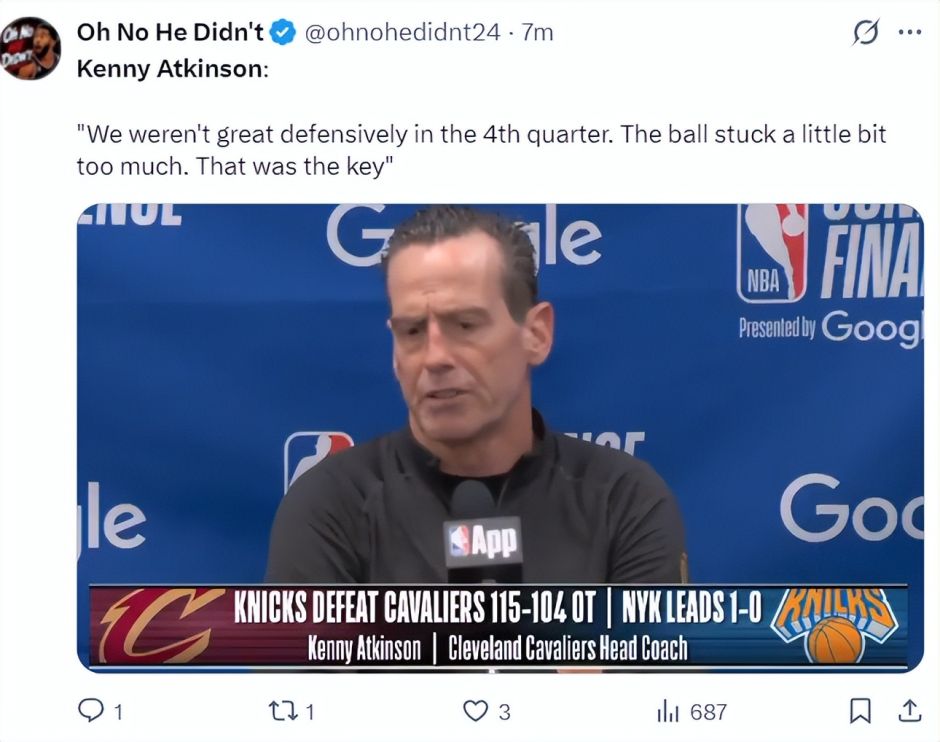The width and height of the screenshot is (940, 742).
Task: Click the tweet quote text body
Action: click(x=481, y=150)
